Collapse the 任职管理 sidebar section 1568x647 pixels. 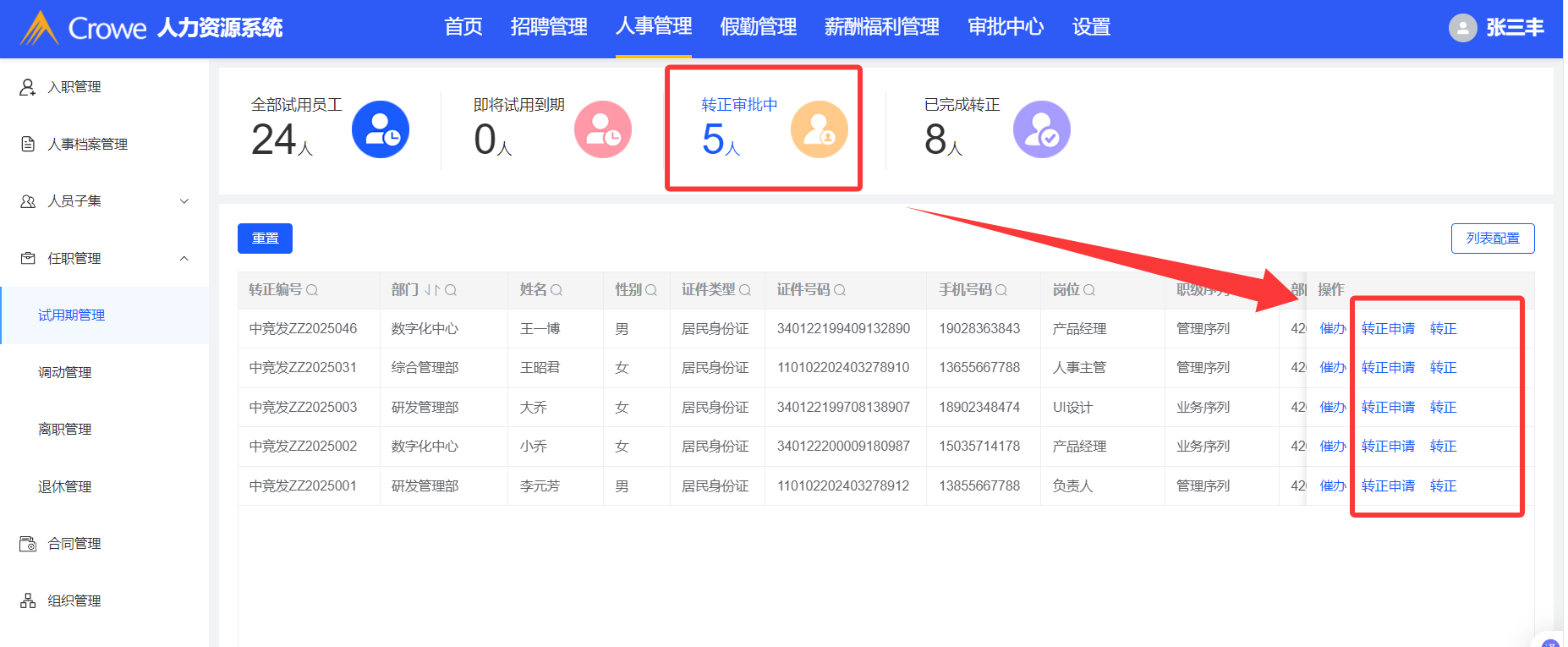[x=184, y=259]
